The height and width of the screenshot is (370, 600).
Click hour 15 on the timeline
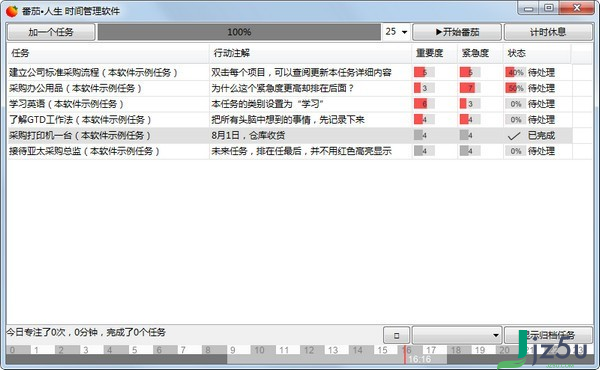382,350
